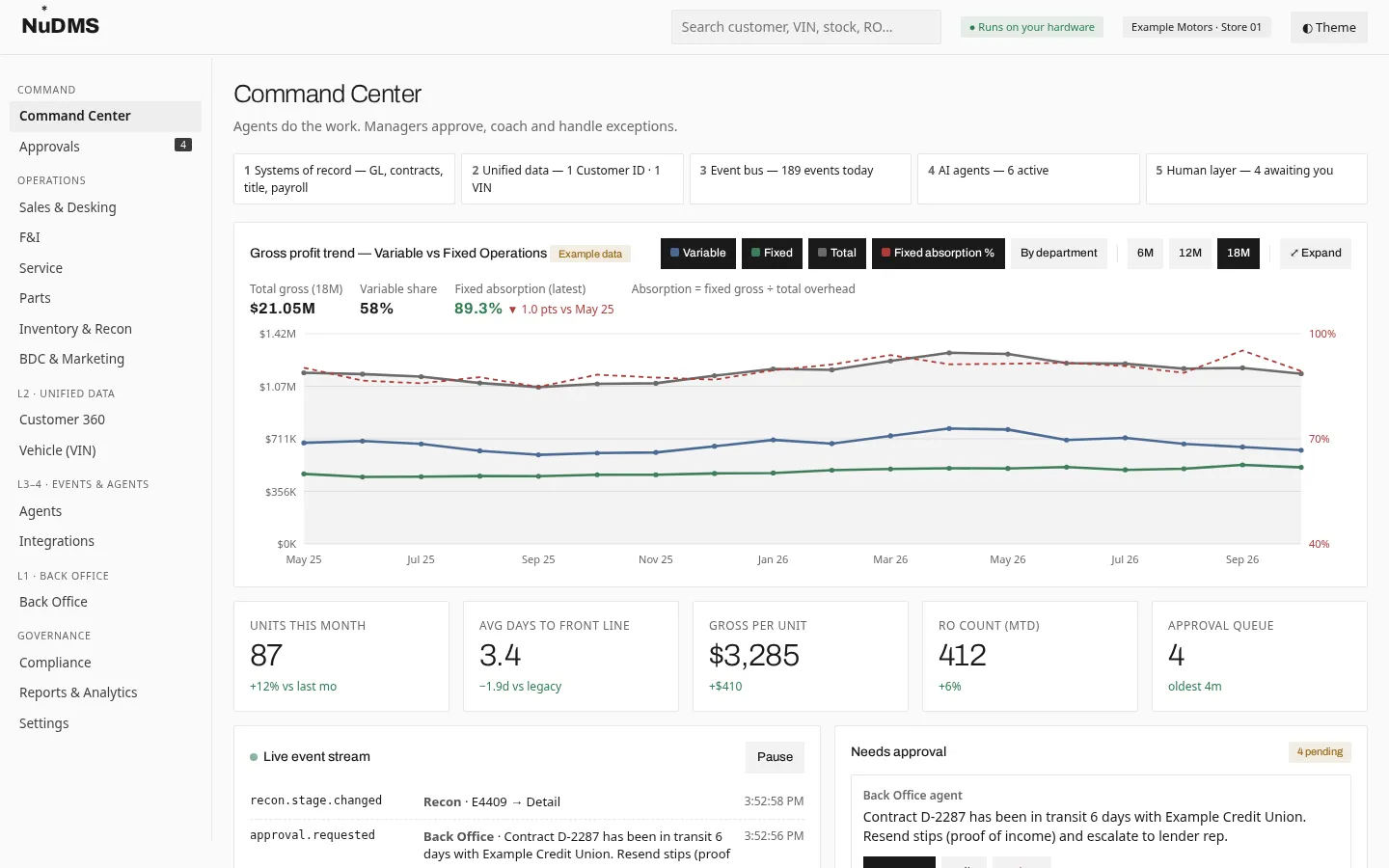
Task: Toggle the Variable series on chart
Action: (x=698, y=253)
